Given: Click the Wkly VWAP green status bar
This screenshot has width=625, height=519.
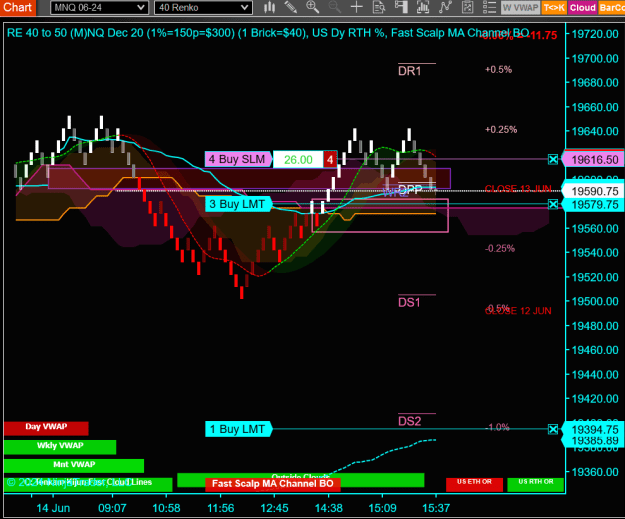Looking at the screenshot, I should tap(60, 447).
